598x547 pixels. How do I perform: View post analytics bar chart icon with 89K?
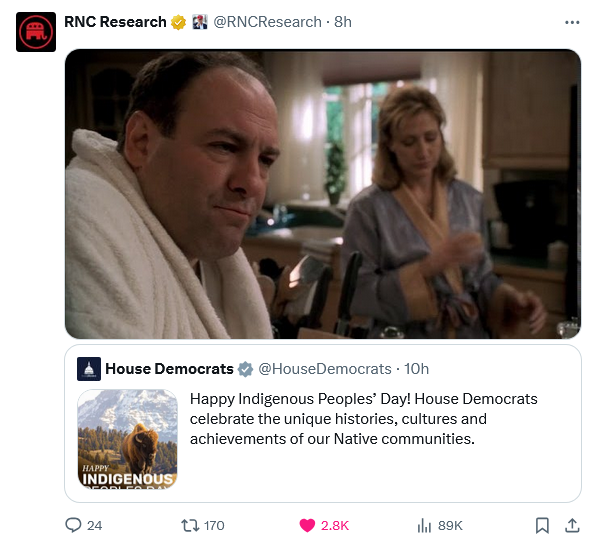click(x=424, y=526)
